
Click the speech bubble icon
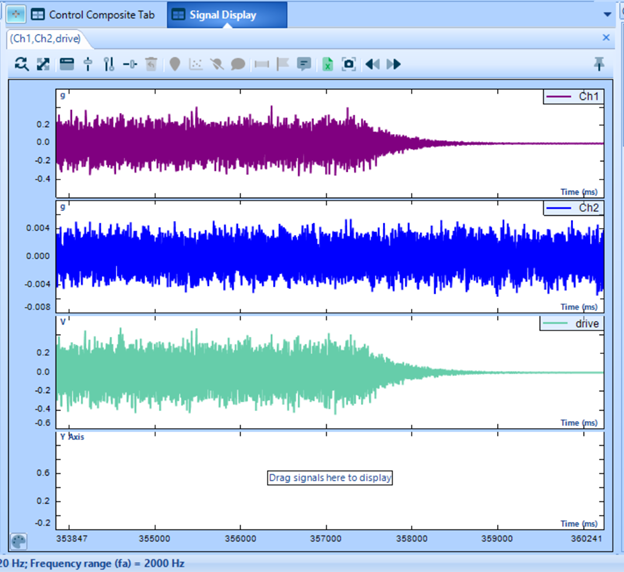(238, 64)
